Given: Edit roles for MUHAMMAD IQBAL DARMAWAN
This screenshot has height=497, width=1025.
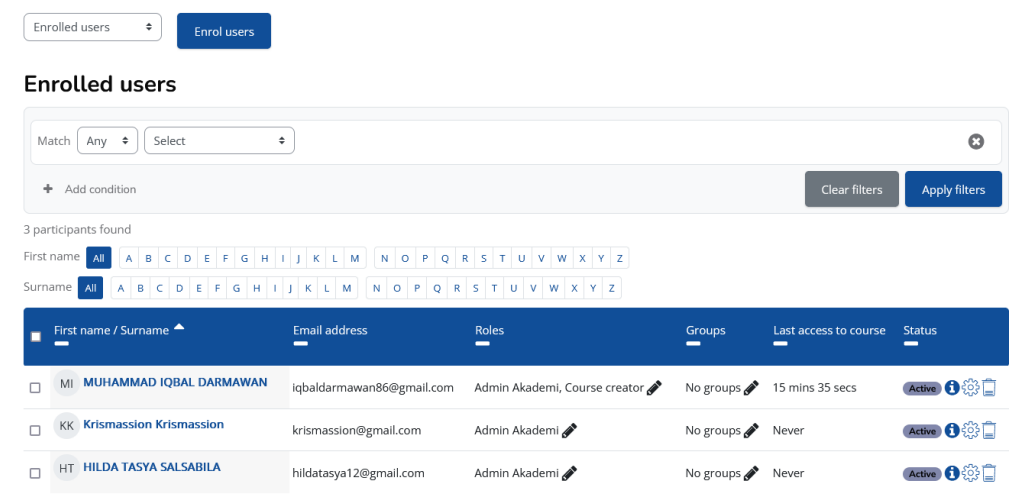Looking at the screenshot, I should coord(654,388).
